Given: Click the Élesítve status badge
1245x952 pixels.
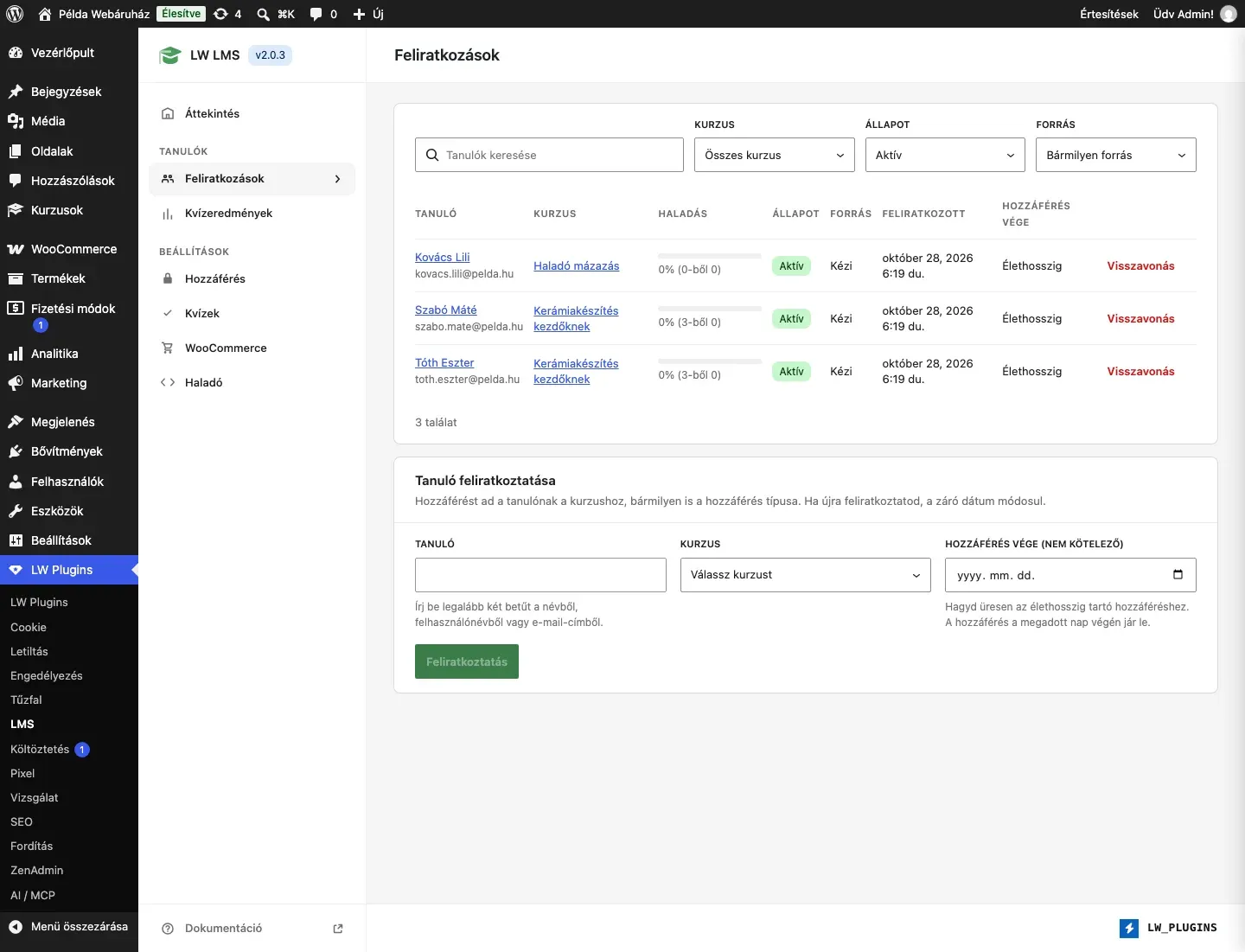Looking at the screenshot, I should 182,14.
